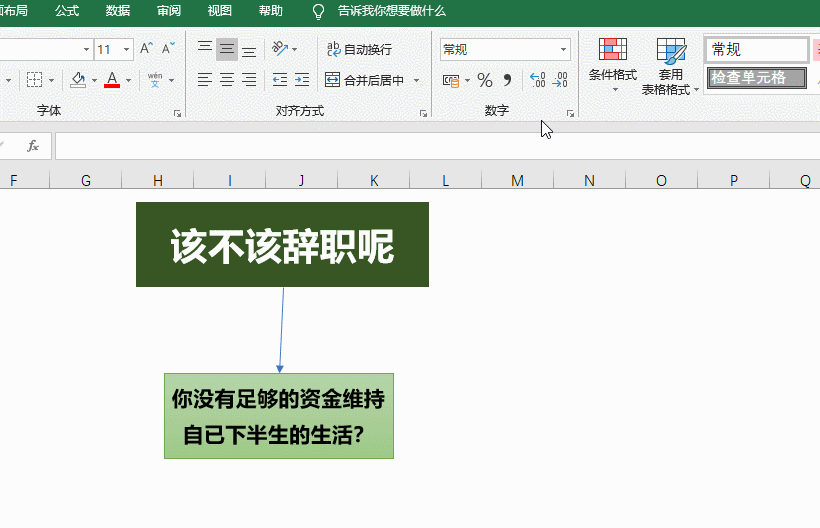
Task: Select the blue connector arrow
Action: (x=282, y=330)
